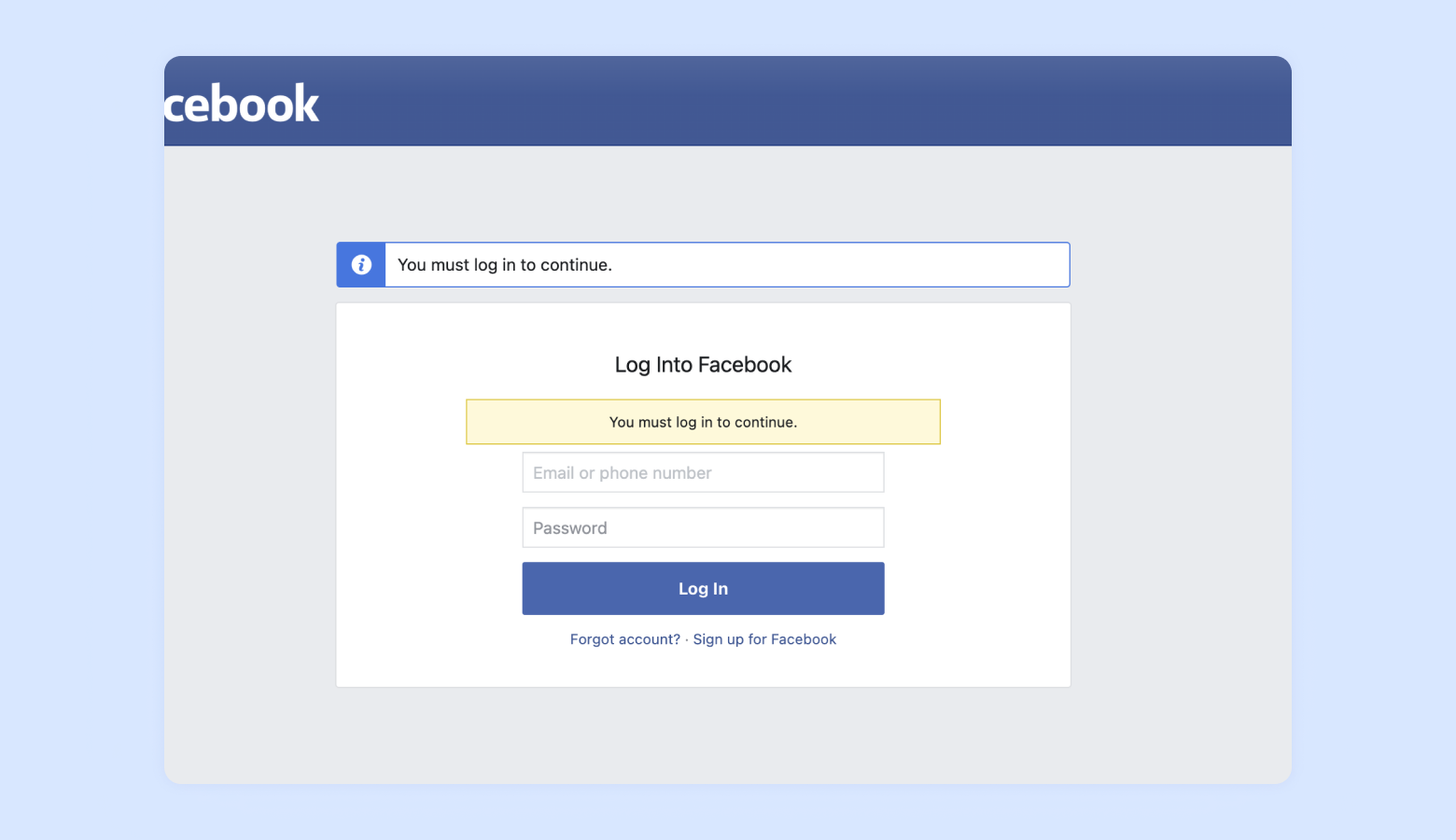Click the Facebook logo in header

coord(242,104)
